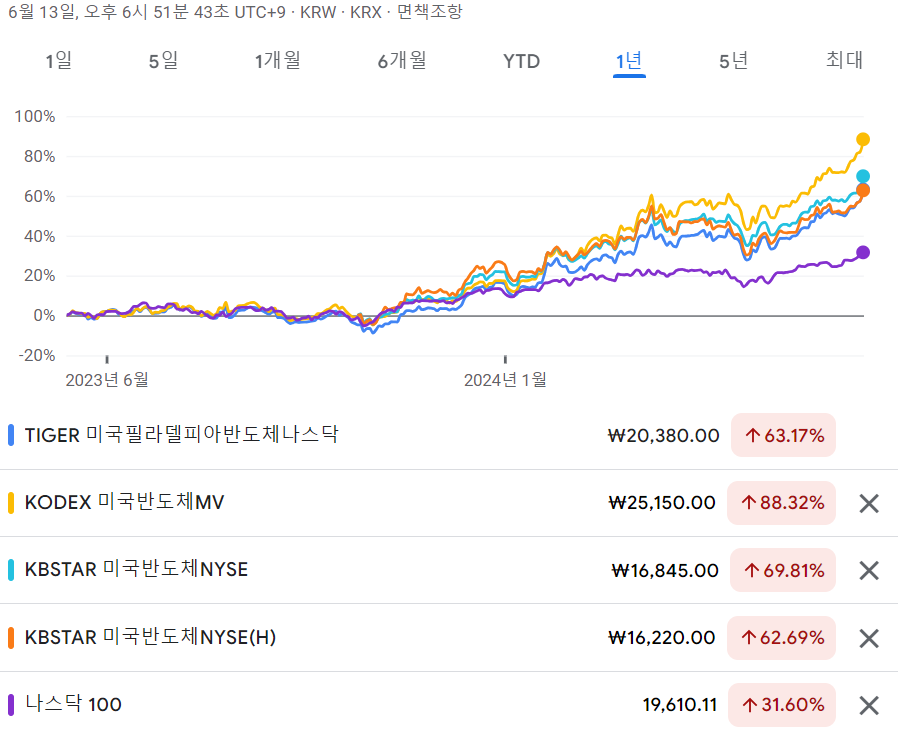The image size is (898, 732).
Task: Remove 나스닥 100 comparison with its X icon
Action: point(869,705)
